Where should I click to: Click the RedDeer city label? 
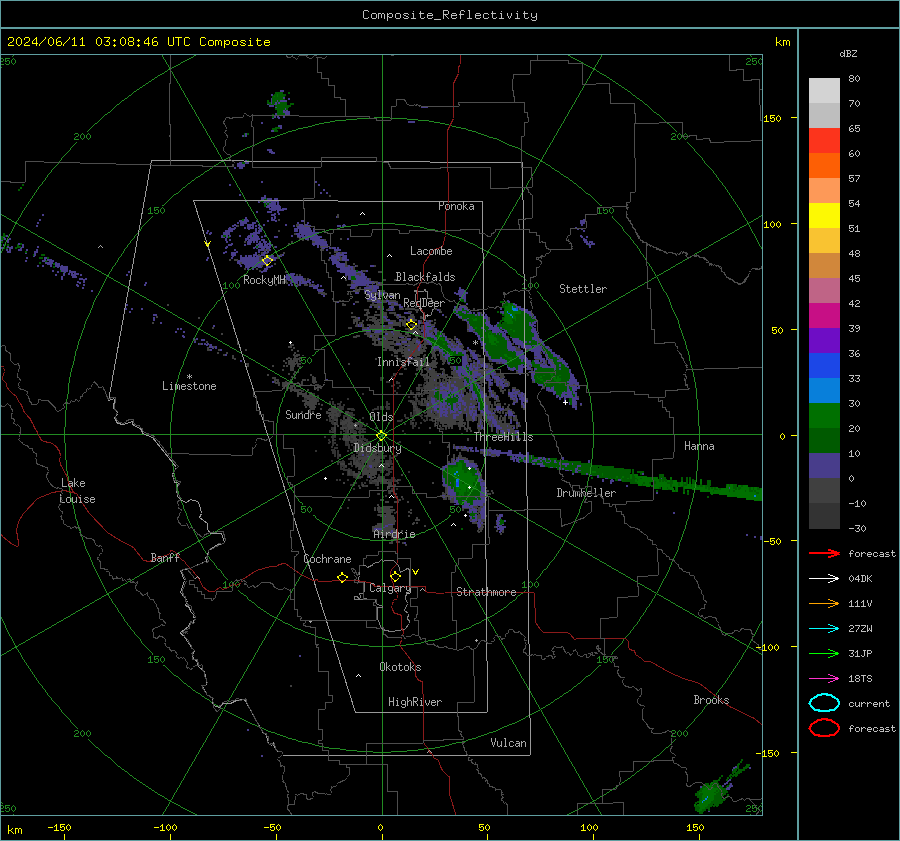tap(424, 303)
